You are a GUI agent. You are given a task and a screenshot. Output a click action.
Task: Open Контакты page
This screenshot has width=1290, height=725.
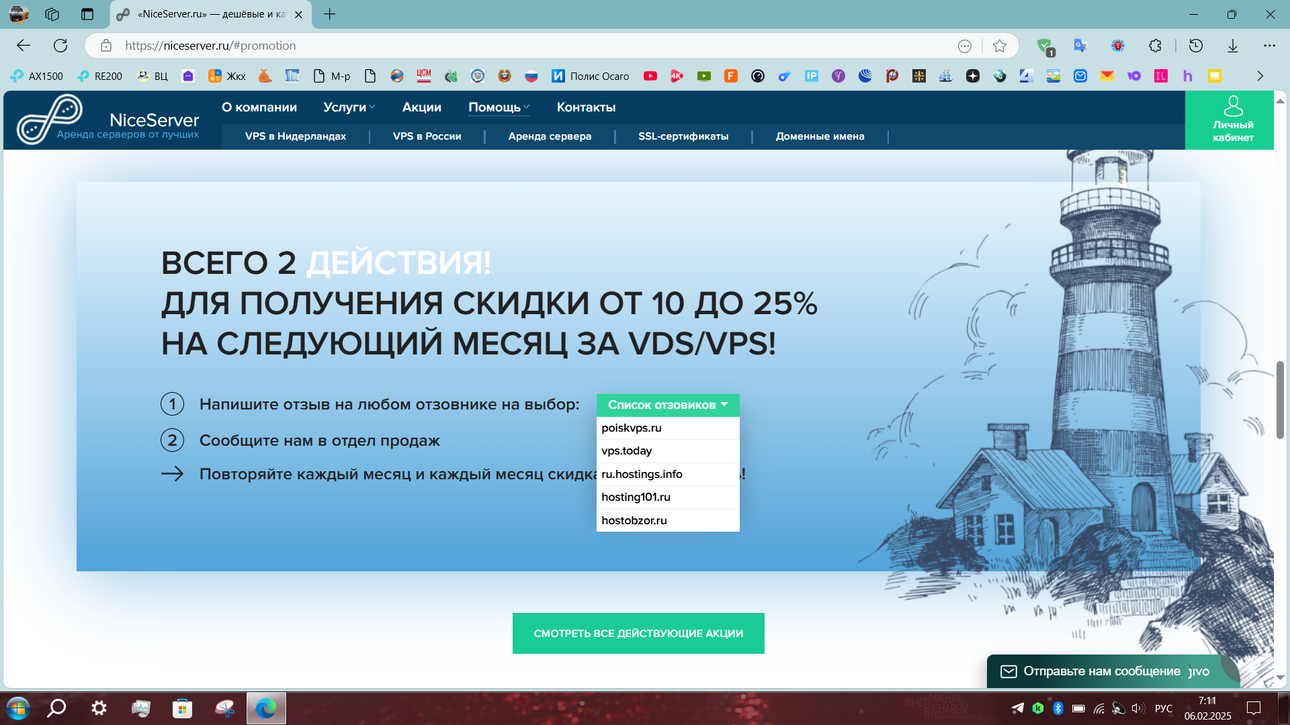pos(586,107)
